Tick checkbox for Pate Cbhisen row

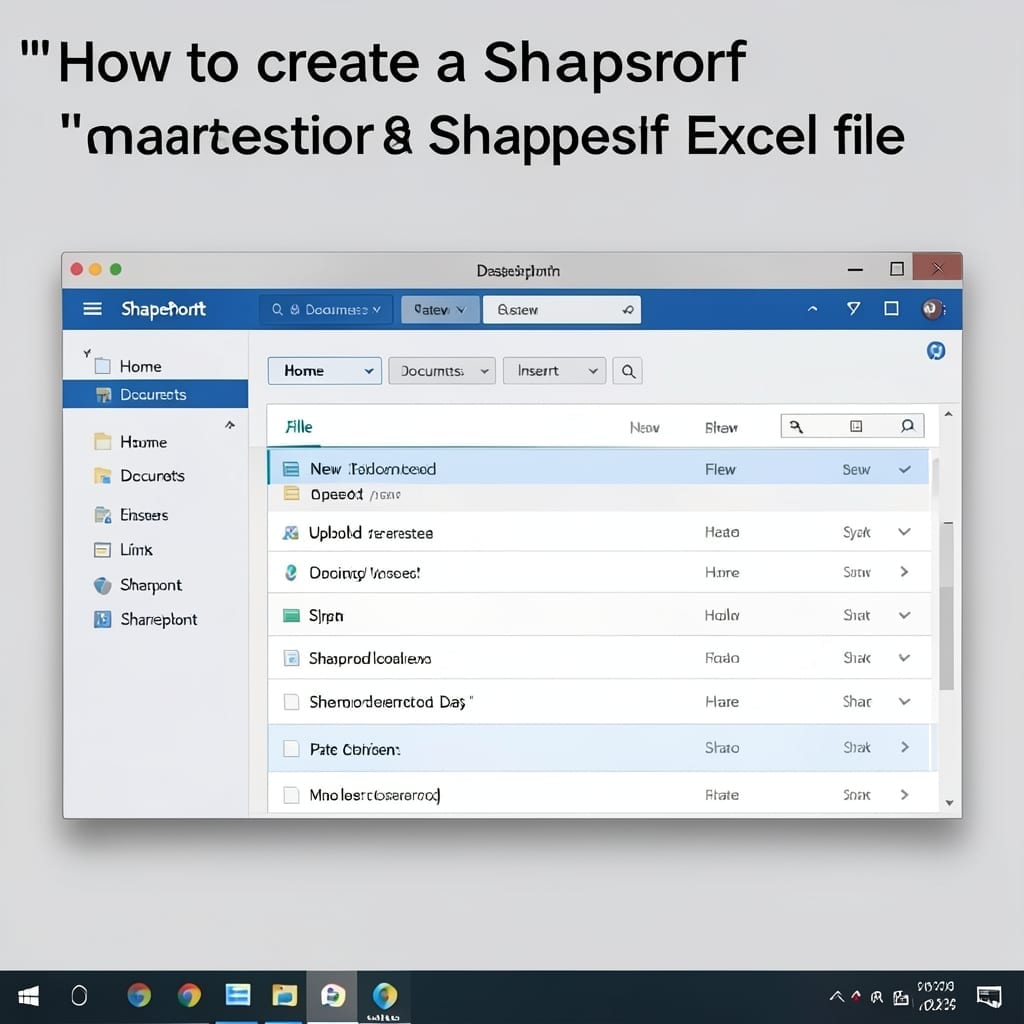[291, 748]
